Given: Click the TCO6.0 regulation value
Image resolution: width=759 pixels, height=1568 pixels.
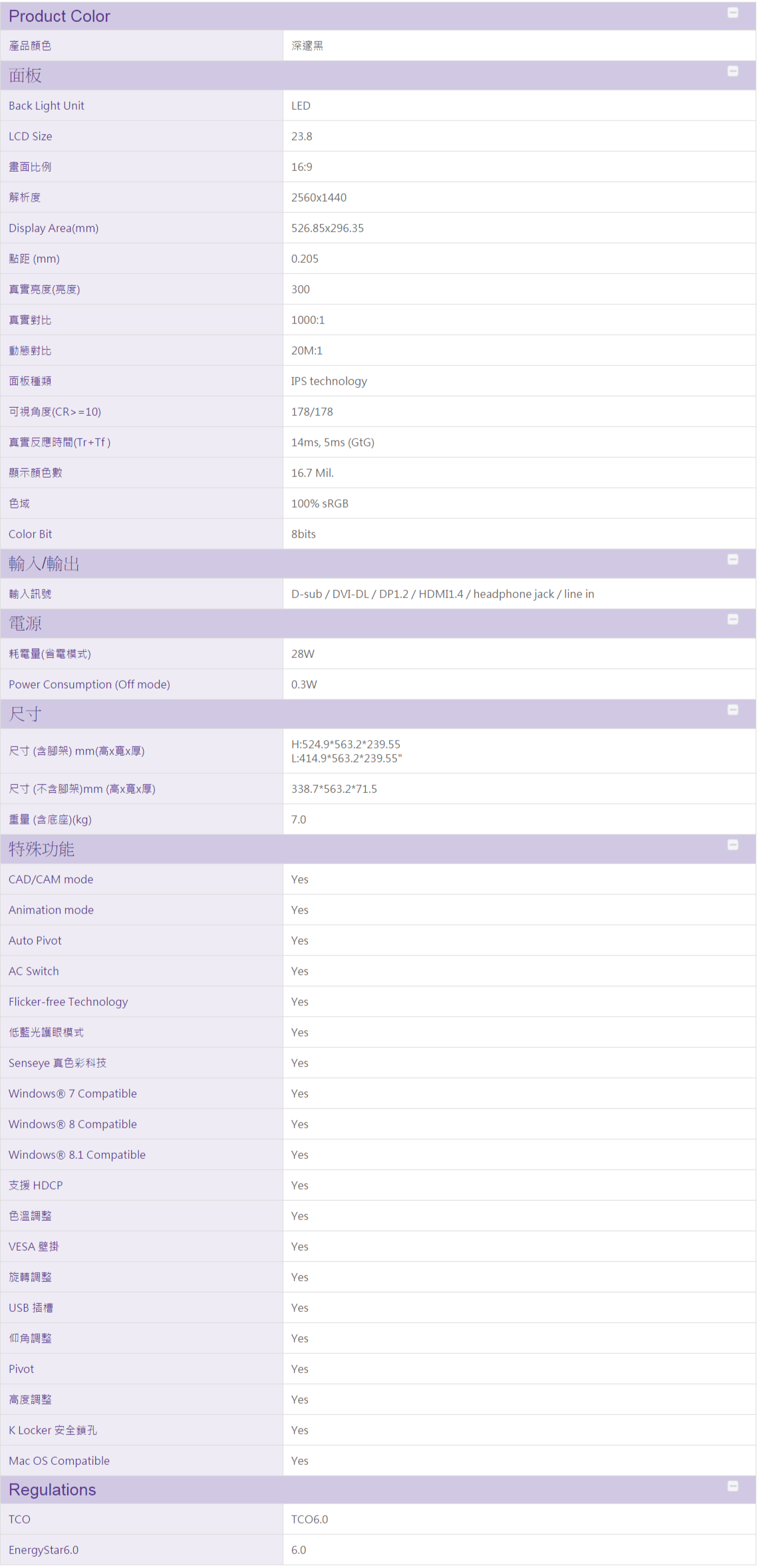Looking at the screenshot, I should tap(309, 1519).
